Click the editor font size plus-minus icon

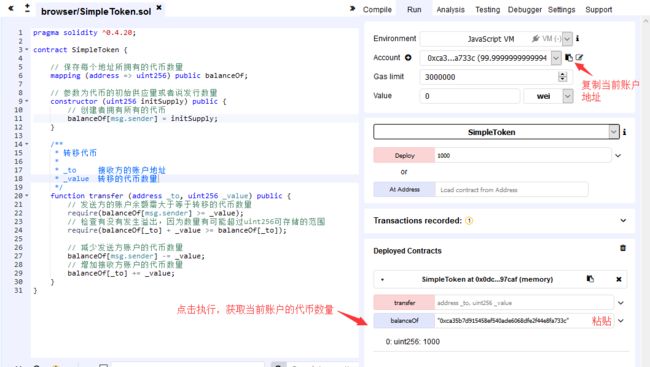pos(27,8)
